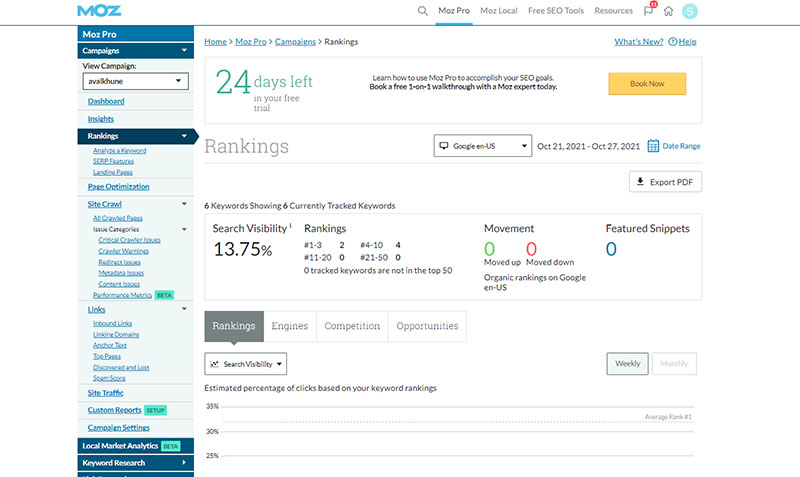Screen dimensions: 800x477
Task: Open the View Campaign dropdown
Action: point(135,81)
